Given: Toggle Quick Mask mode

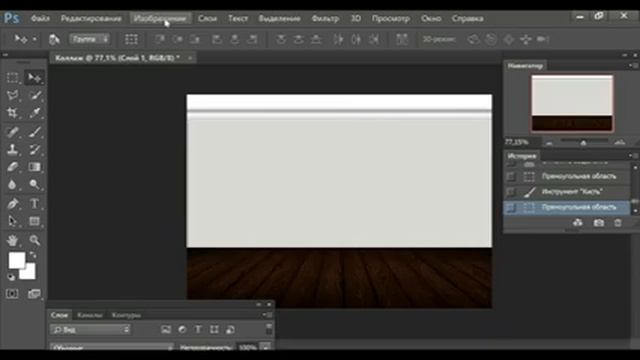Looking at the screenshot, I should (12, 294).
